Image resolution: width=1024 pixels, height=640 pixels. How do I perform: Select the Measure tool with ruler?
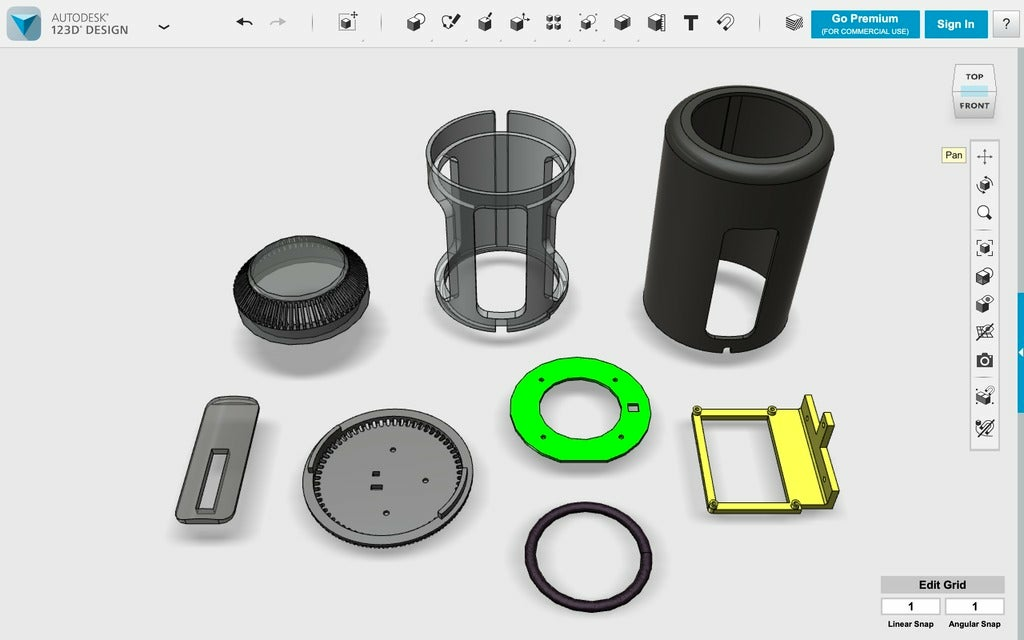point(656,23)
